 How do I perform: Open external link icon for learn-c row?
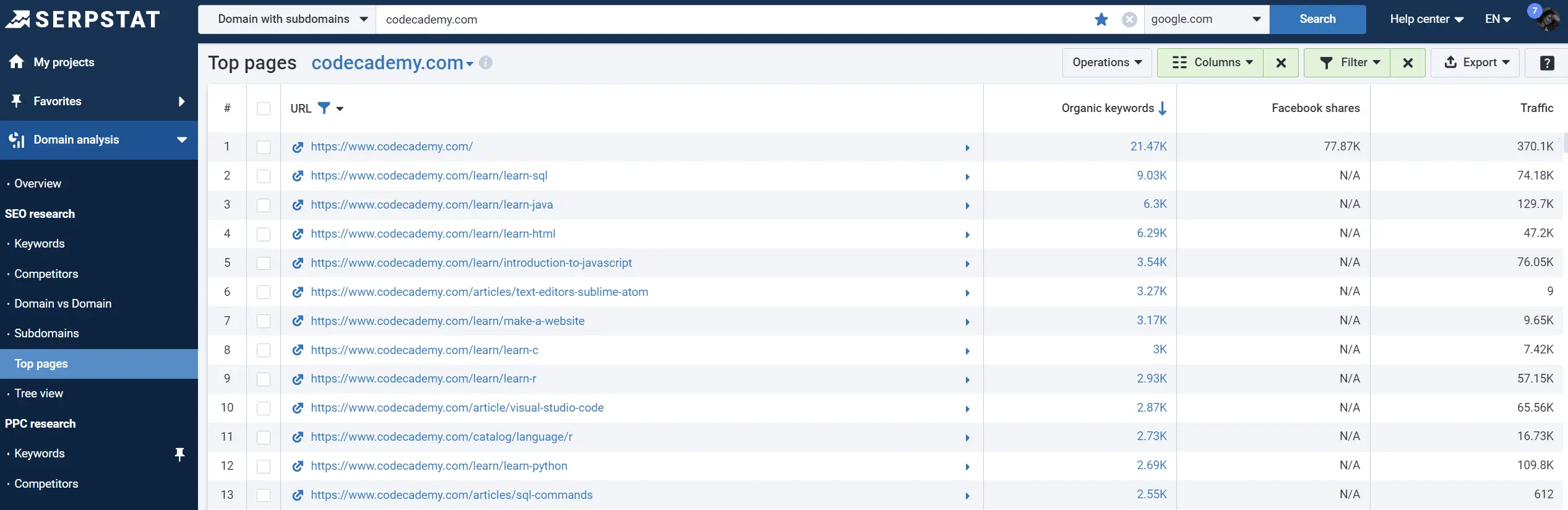pos(298,350)
